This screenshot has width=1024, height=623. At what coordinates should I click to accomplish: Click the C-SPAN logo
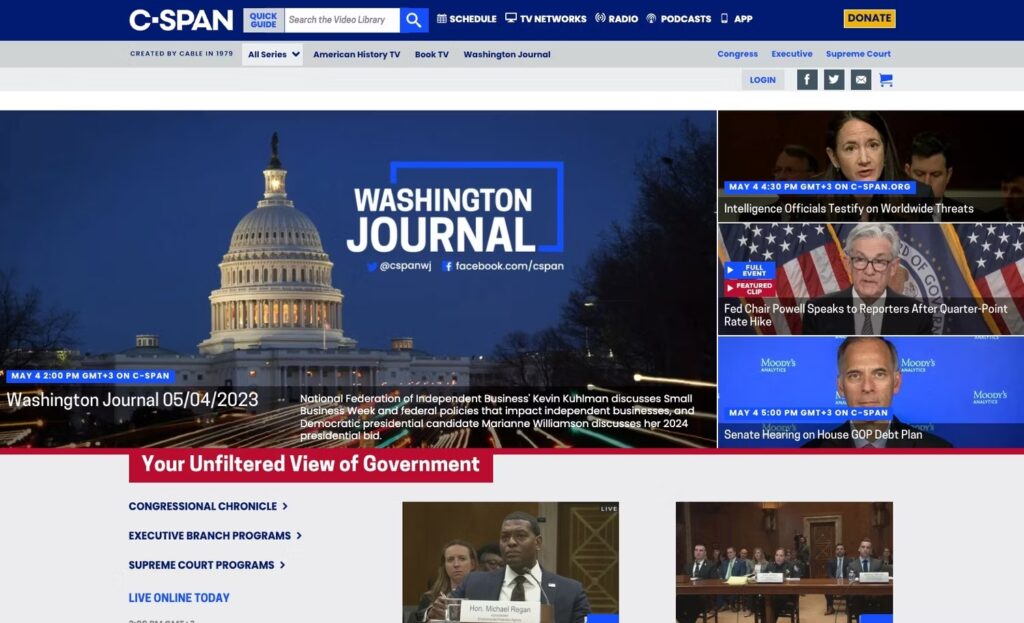tap(181, 20)
